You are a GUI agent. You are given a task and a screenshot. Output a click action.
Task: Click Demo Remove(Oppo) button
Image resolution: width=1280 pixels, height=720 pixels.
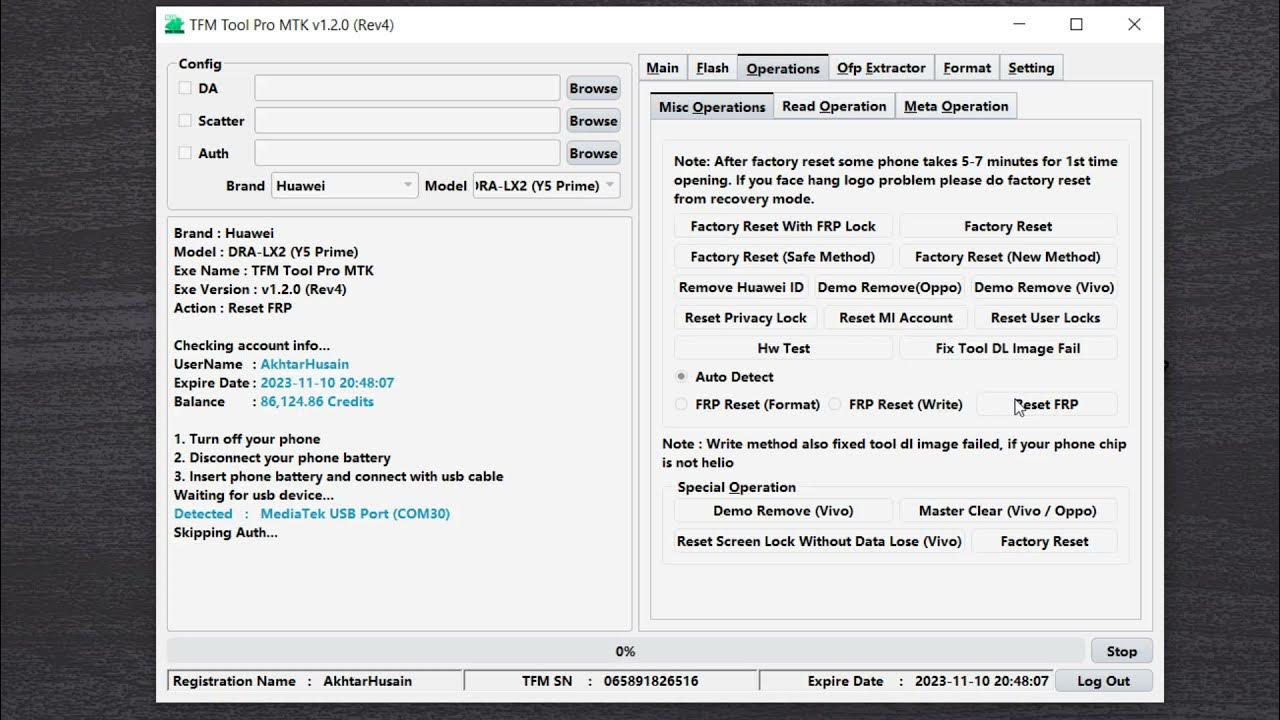pyautogui.click(x=890, y=287)
